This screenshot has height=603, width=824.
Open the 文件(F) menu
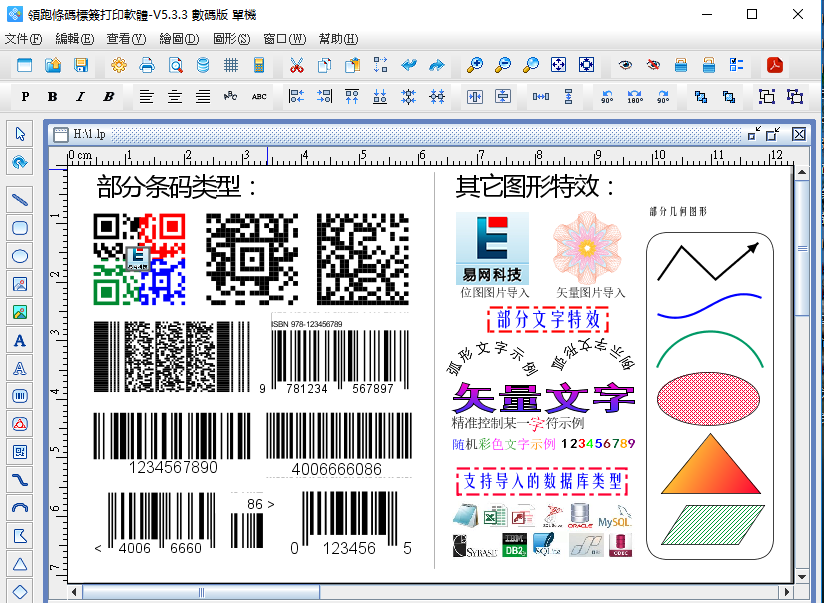(x=23, y=39)
